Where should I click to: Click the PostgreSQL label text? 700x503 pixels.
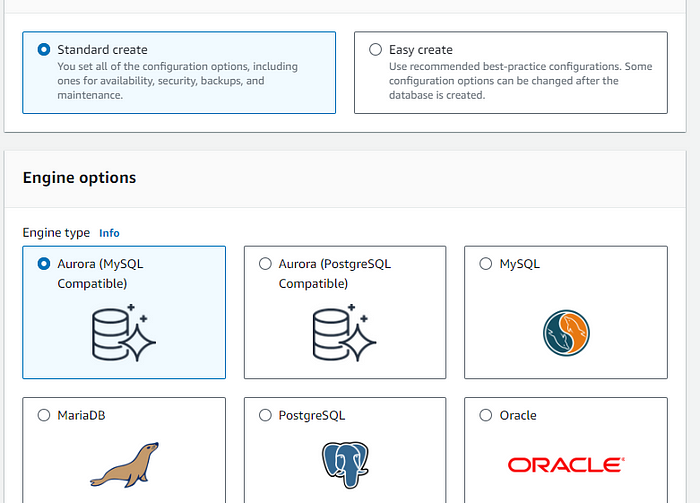pos(312,416)
